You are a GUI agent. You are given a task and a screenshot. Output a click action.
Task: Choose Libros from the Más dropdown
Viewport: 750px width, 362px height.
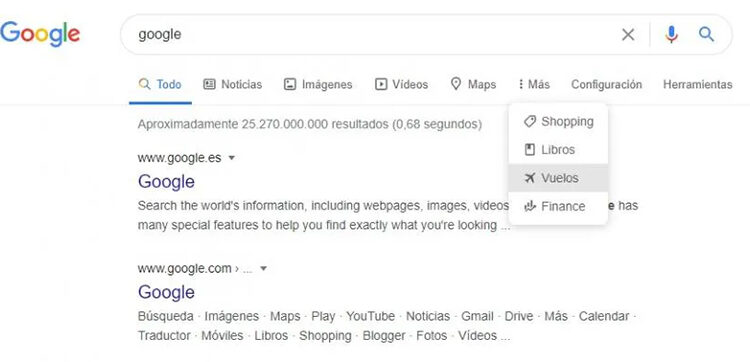coord(558,150)
